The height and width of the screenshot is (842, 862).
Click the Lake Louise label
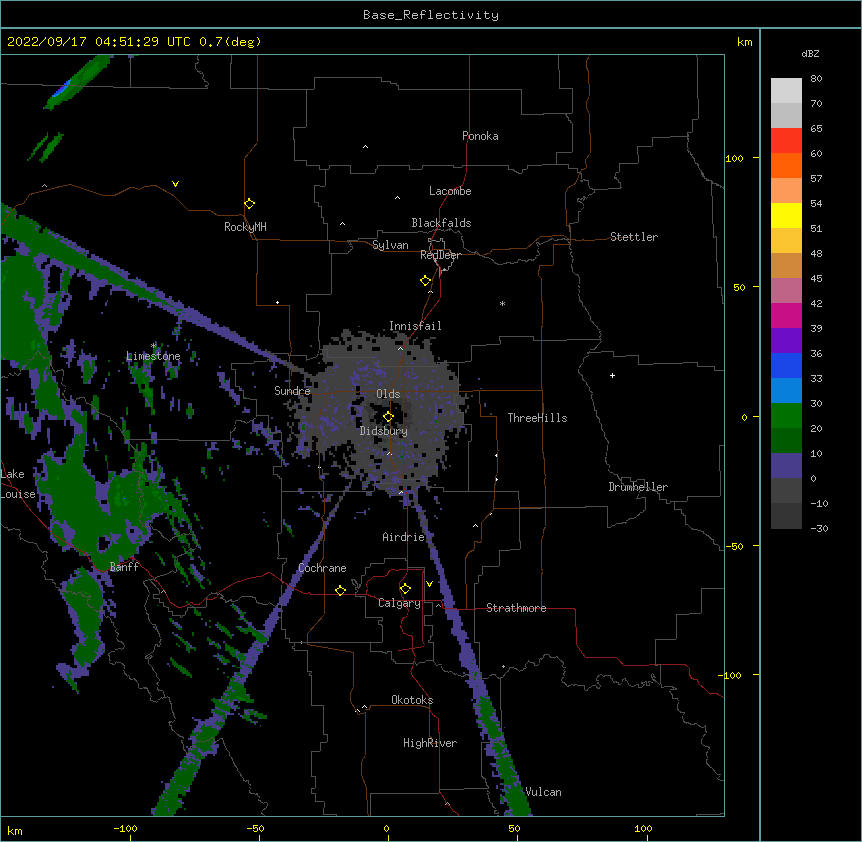(18, 484)
